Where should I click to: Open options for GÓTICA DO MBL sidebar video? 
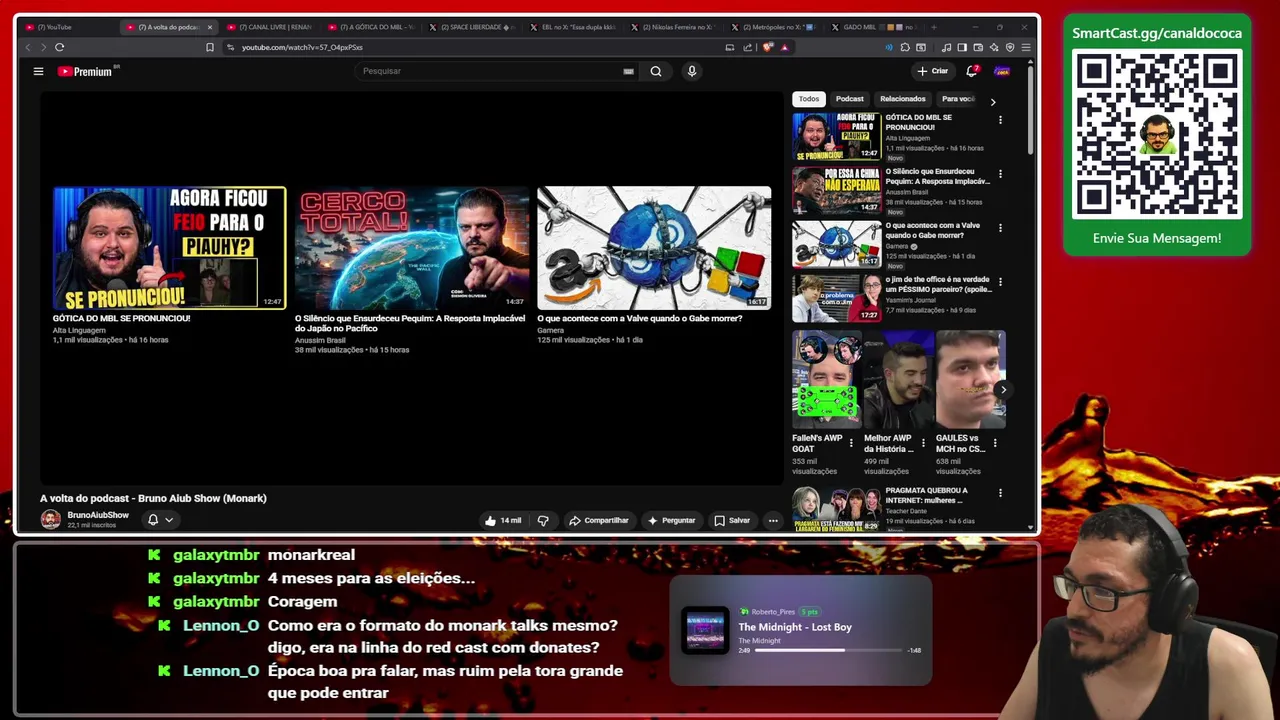1000,120
